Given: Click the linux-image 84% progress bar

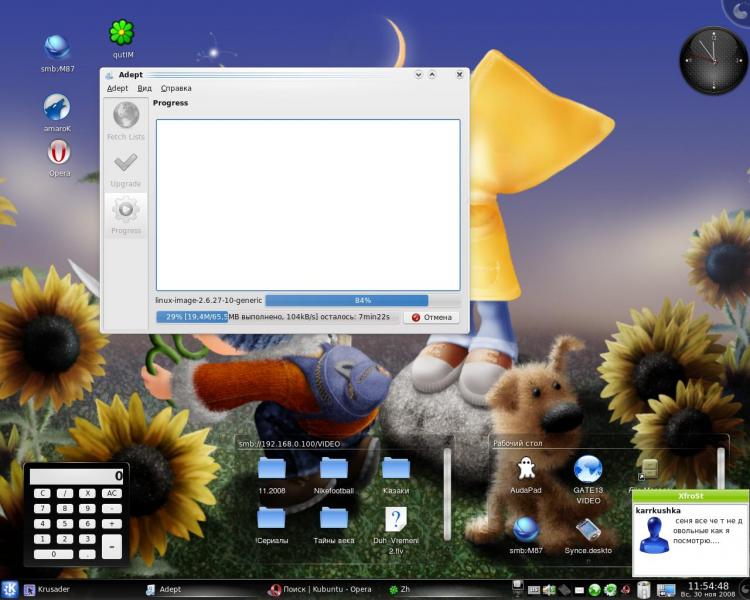Looking at the screenshot, I should [363, 300].
